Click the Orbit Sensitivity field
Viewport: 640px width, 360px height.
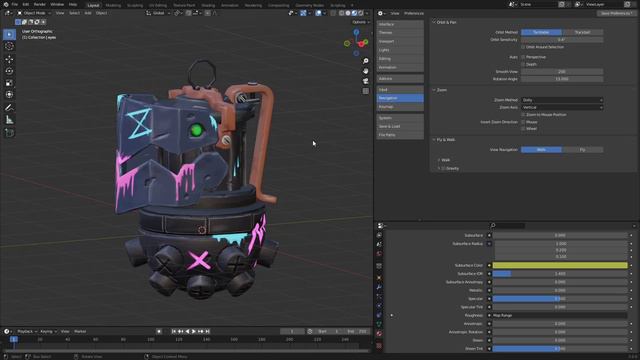[x=562, y=40]
